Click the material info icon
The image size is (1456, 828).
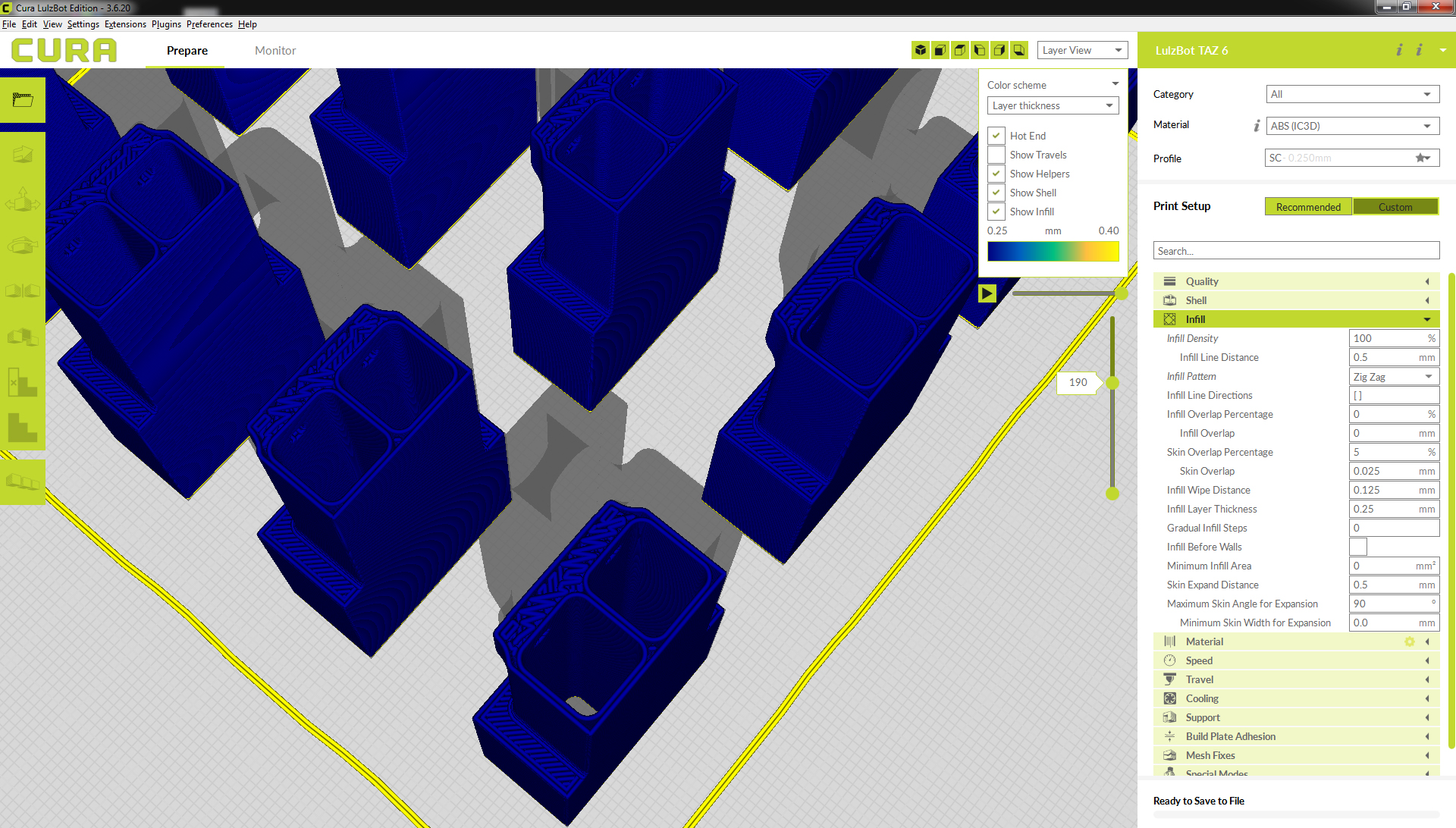(1257, 126)
